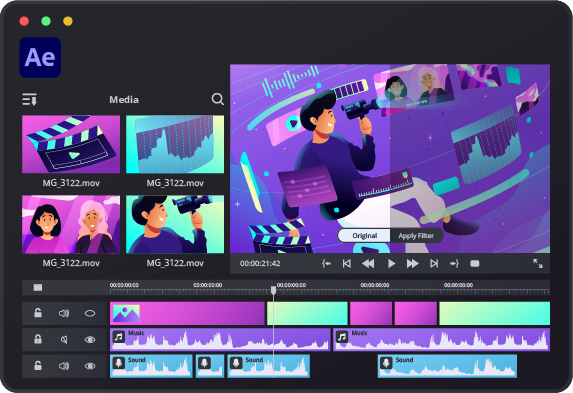Toggle visibility oval on video track
The height and width of the screenshot is (393, 573).
(x=90, y=313)
